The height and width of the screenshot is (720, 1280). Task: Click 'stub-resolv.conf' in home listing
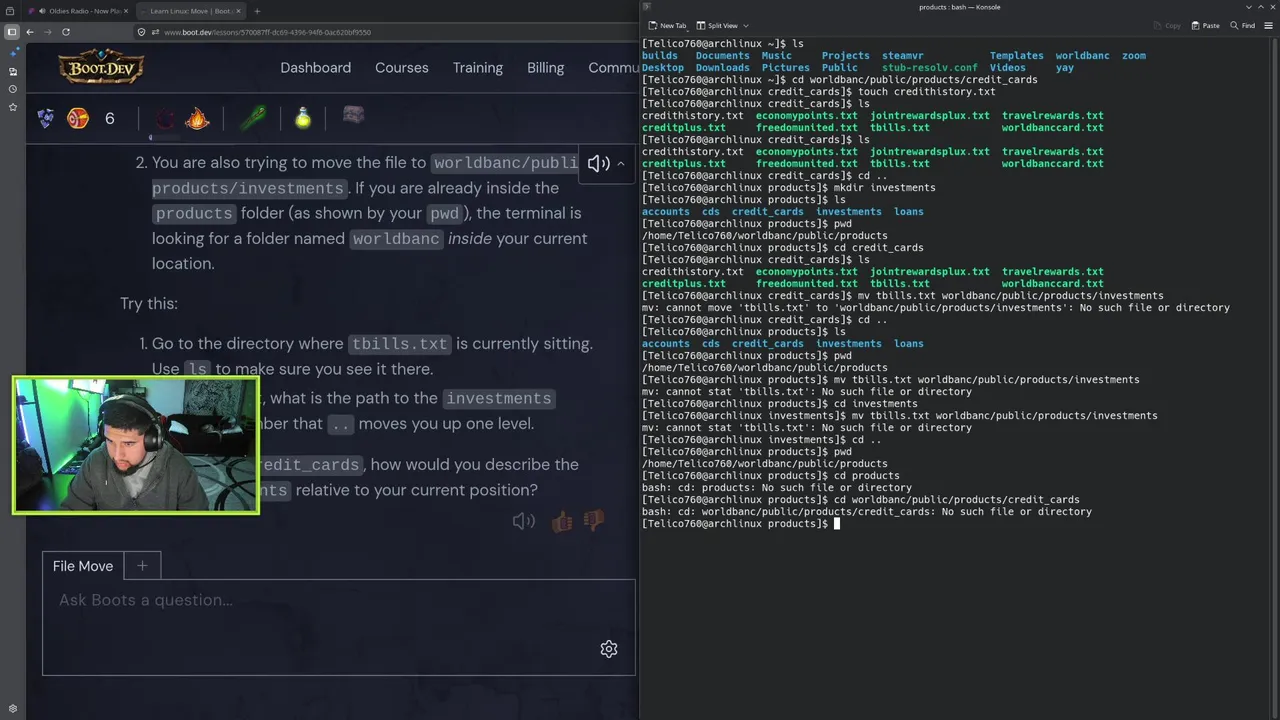(930, 67)
